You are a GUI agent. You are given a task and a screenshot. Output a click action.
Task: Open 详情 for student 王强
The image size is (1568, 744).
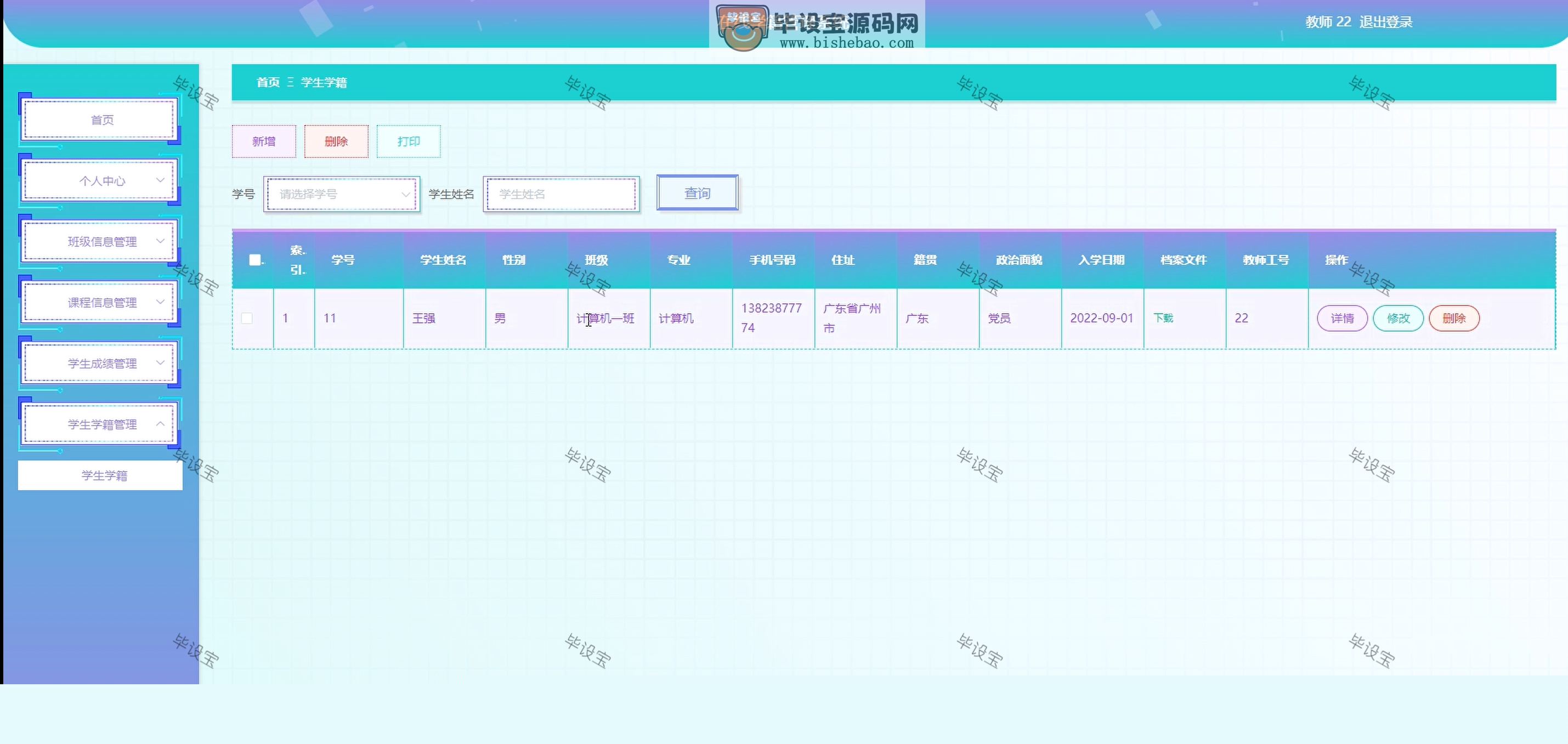1341,318
